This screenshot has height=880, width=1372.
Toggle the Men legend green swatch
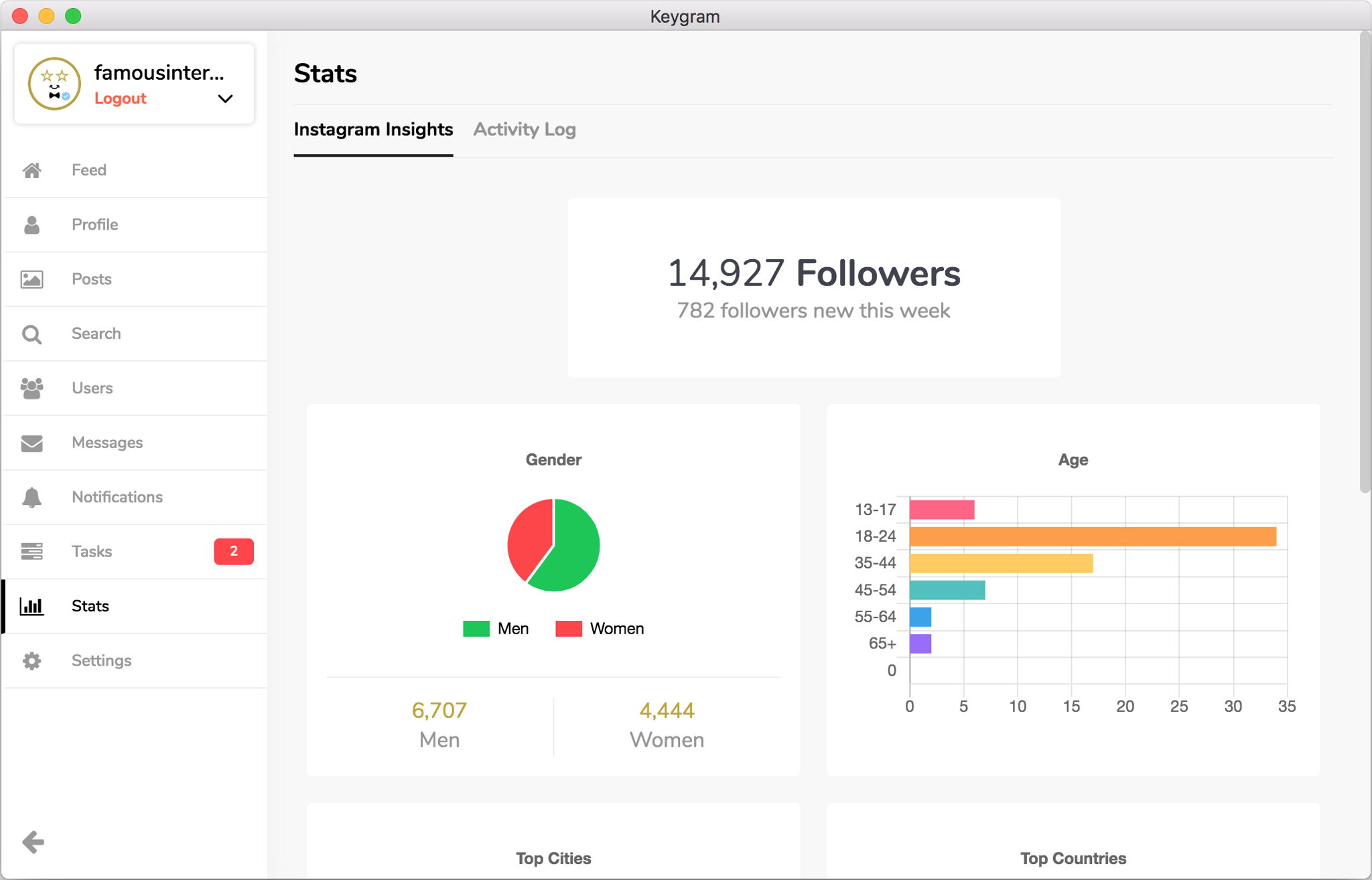(476, 629)
